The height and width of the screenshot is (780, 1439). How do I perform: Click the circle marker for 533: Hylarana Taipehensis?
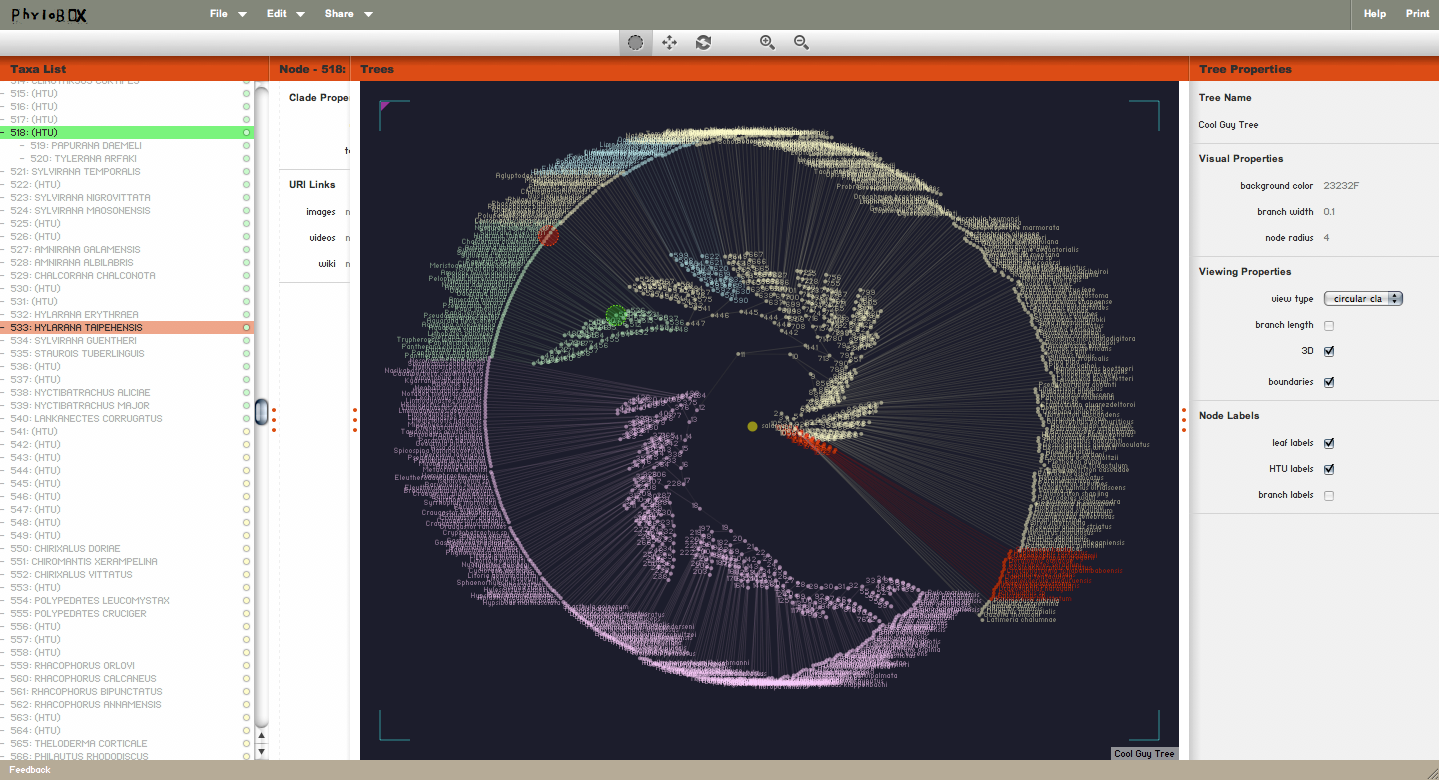(x=246, y=328)
